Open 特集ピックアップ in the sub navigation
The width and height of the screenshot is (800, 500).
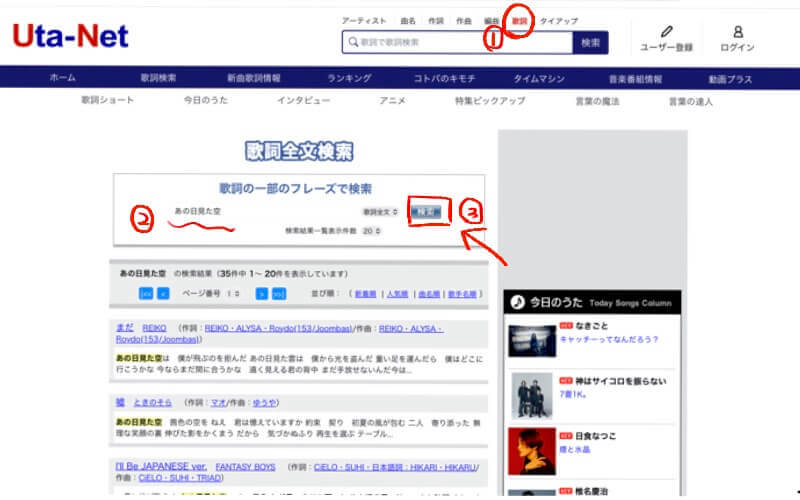490,101
